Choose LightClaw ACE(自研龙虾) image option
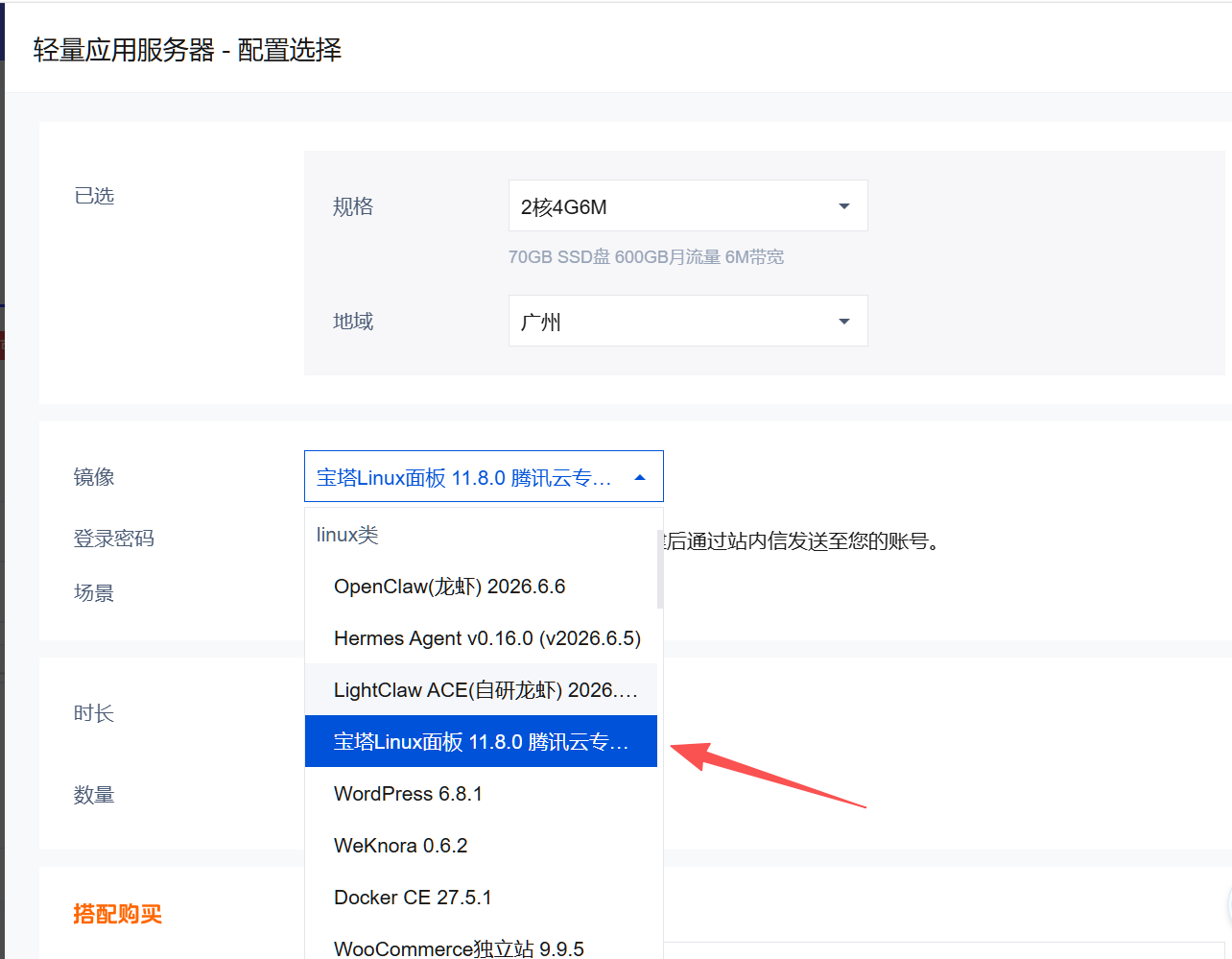 (481, 690)
